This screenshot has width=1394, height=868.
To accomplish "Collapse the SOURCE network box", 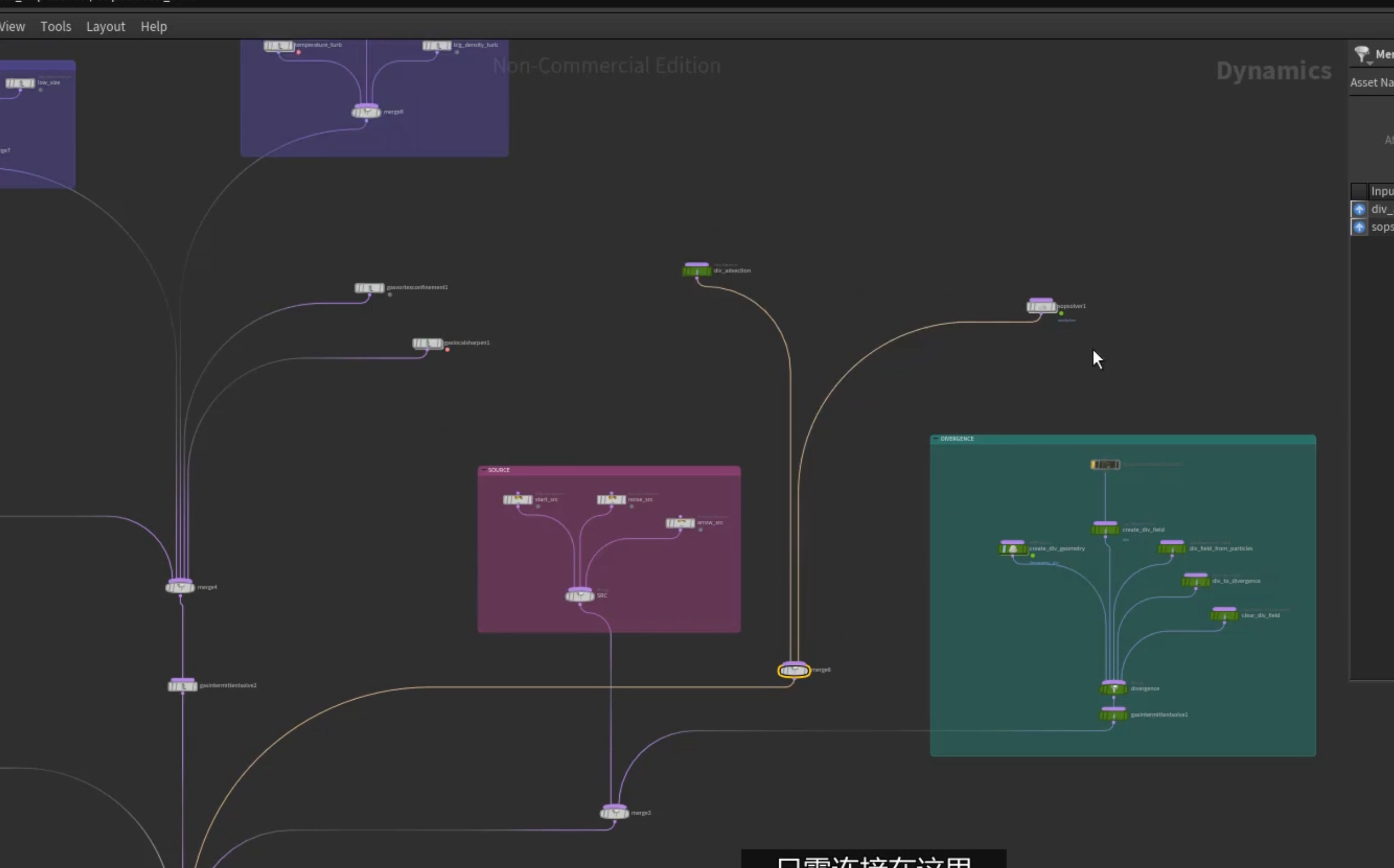I will point(484,470).
